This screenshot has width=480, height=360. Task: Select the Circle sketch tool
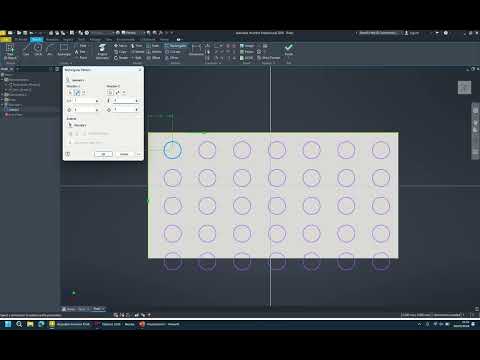coord(38,50)
